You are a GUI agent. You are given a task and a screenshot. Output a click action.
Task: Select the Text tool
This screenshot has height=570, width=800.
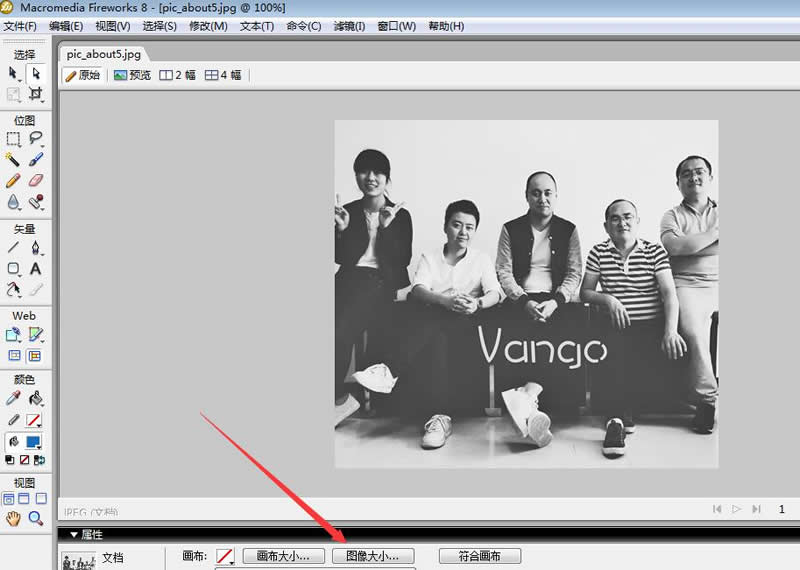(36, 269)
